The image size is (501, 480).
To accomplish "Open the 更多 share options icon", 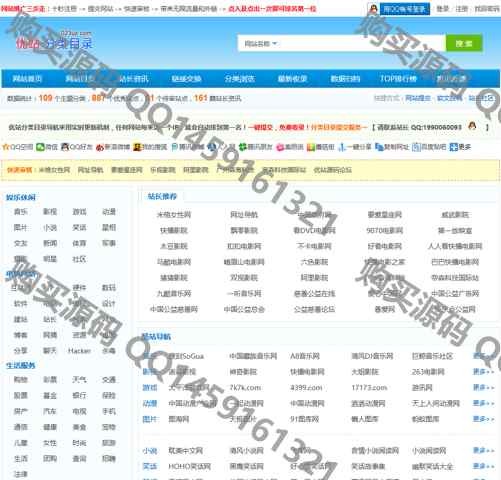I will click(453, 147).
